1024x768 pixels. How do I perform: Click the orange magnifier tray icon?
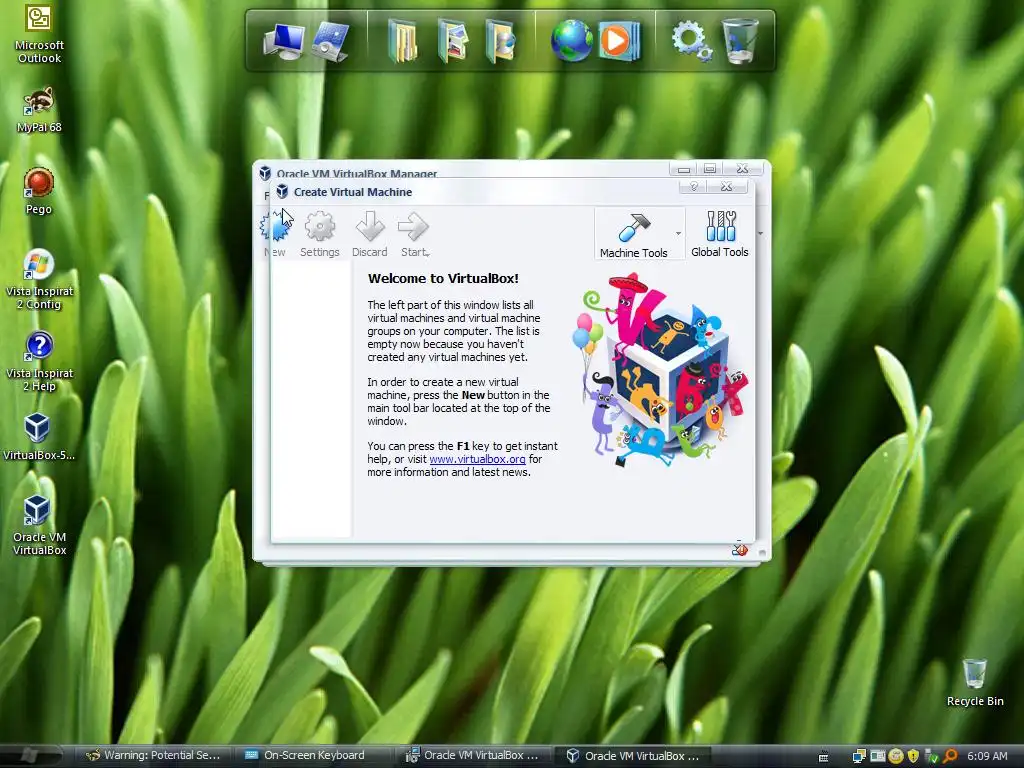tap(950, 756)
